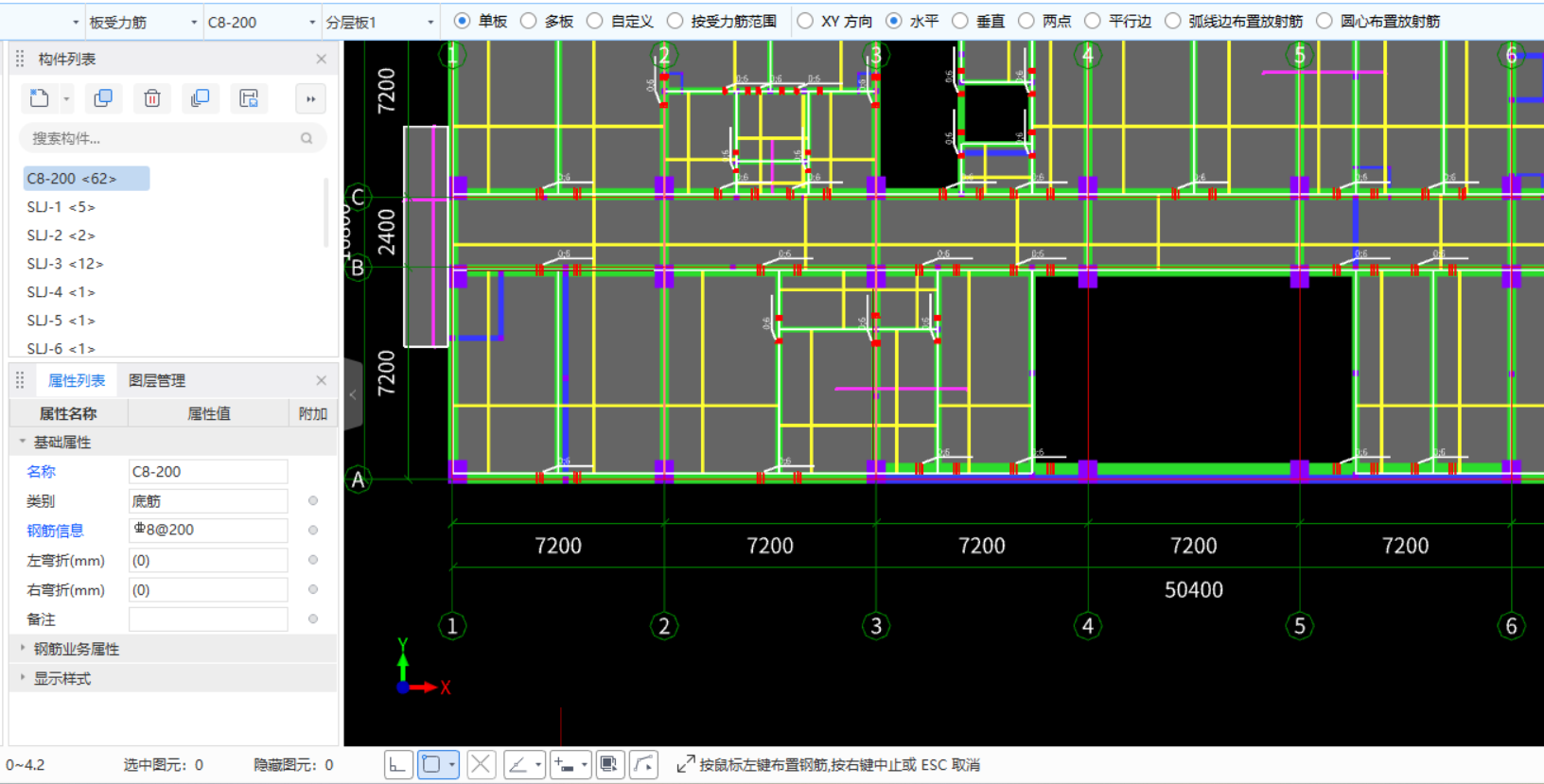Collapse left panel with side arrow handle
The image size is (1544, 784).
[353, 394]
